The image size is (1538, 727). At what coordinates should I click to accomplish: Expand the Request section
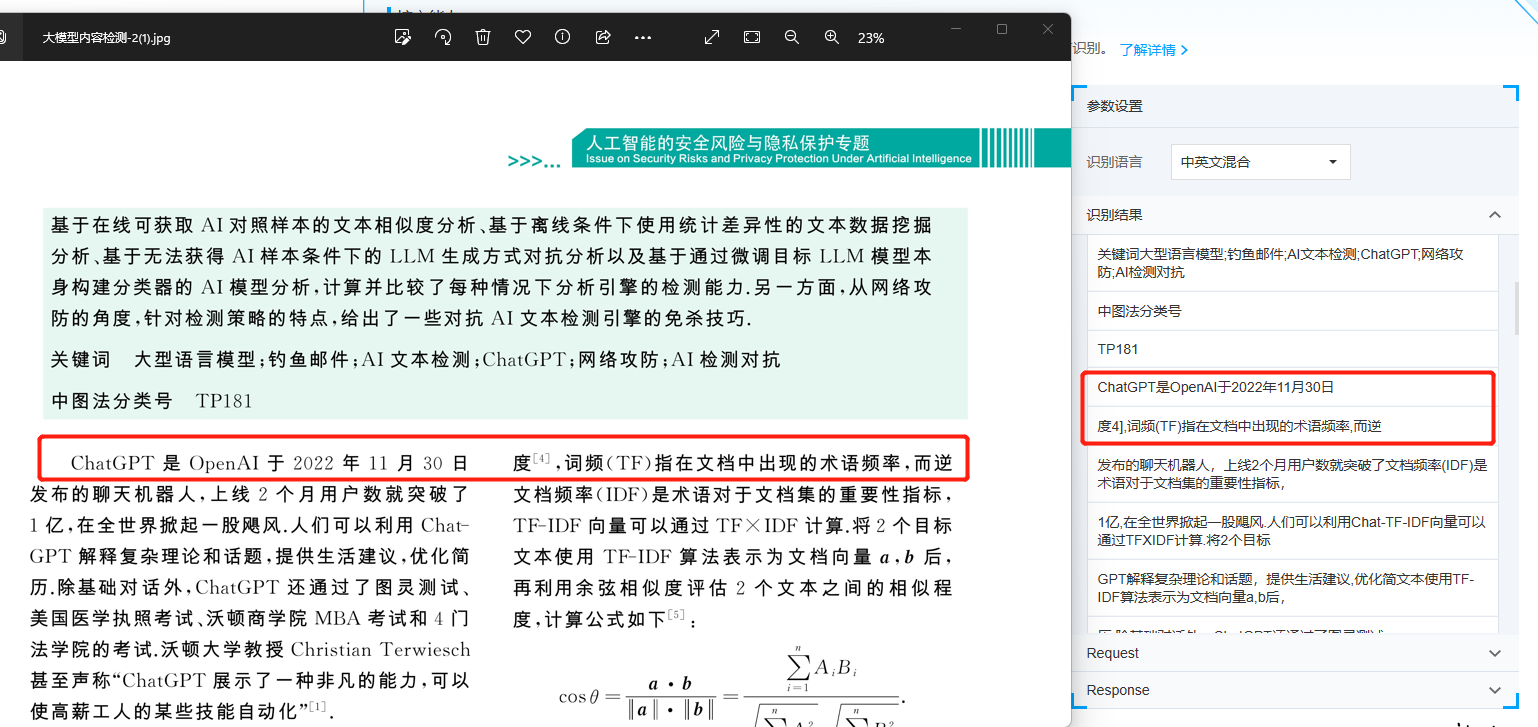(x=1495, y=653)
